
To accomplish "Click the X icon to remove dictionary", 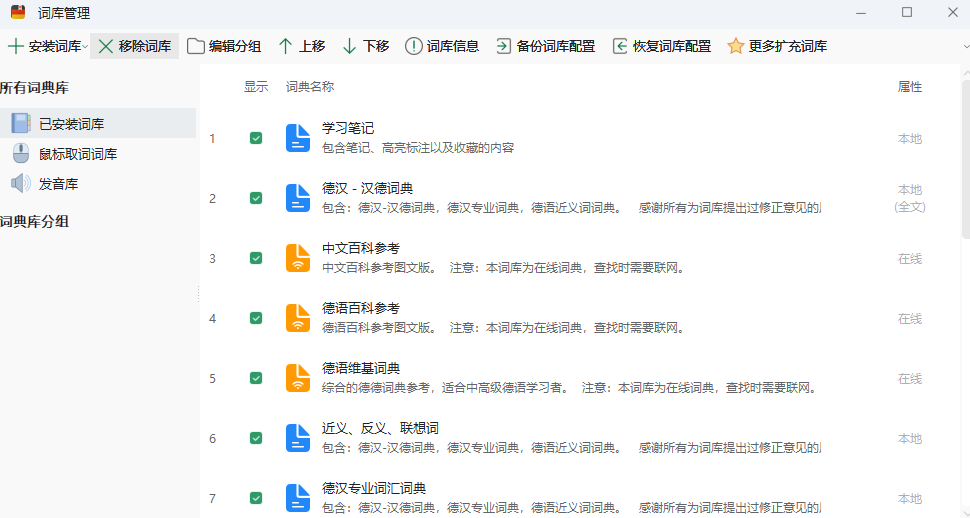I will [x=106, y=46].
